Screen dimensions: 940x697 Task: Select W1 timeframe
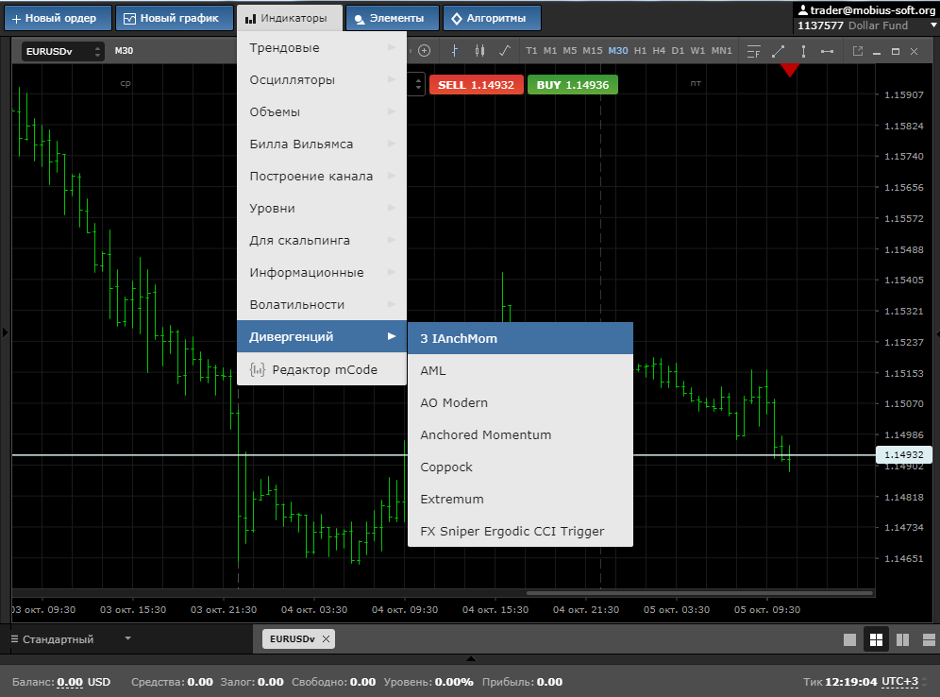697,51
